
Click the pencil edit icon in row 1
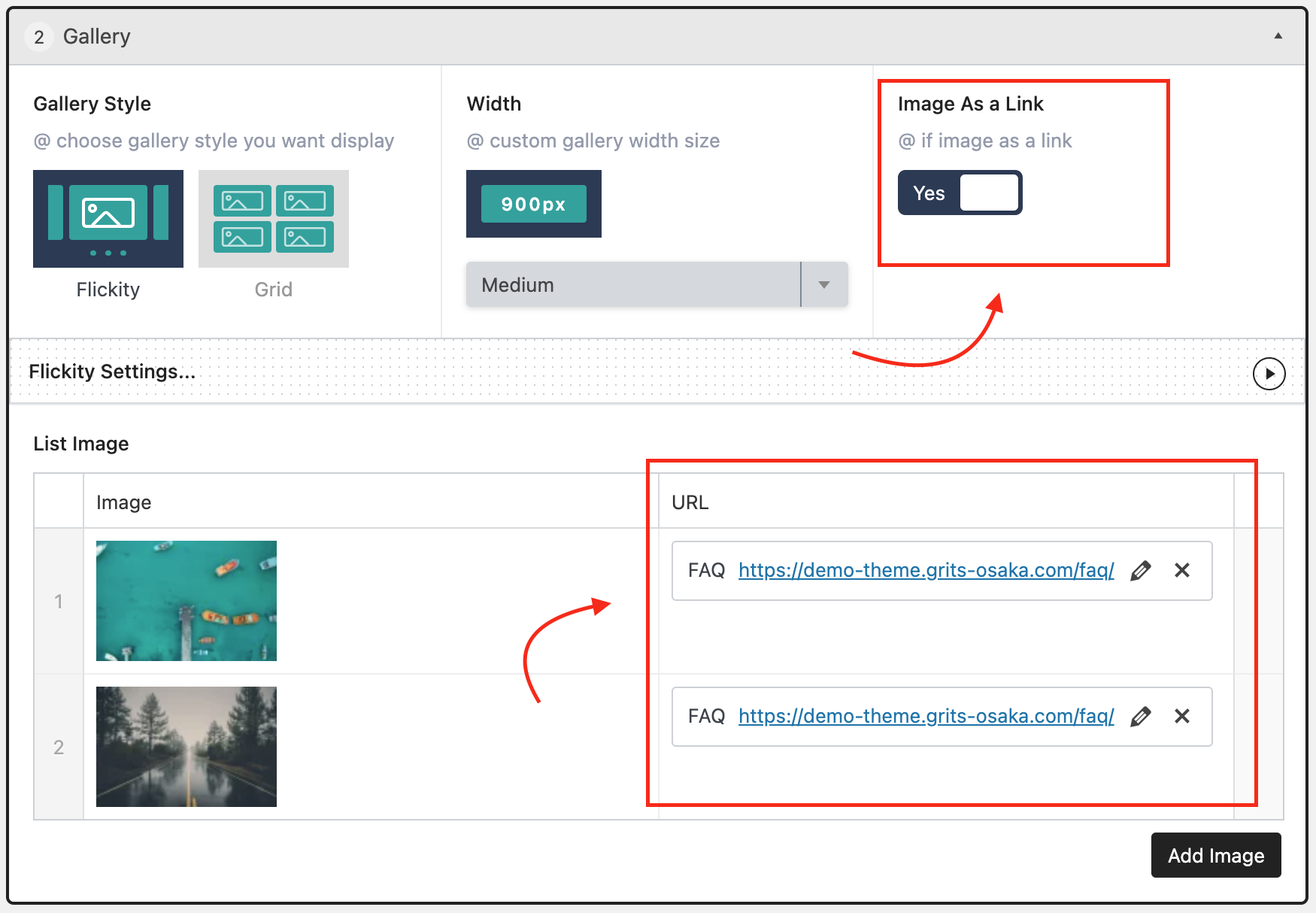point(1140,571)
